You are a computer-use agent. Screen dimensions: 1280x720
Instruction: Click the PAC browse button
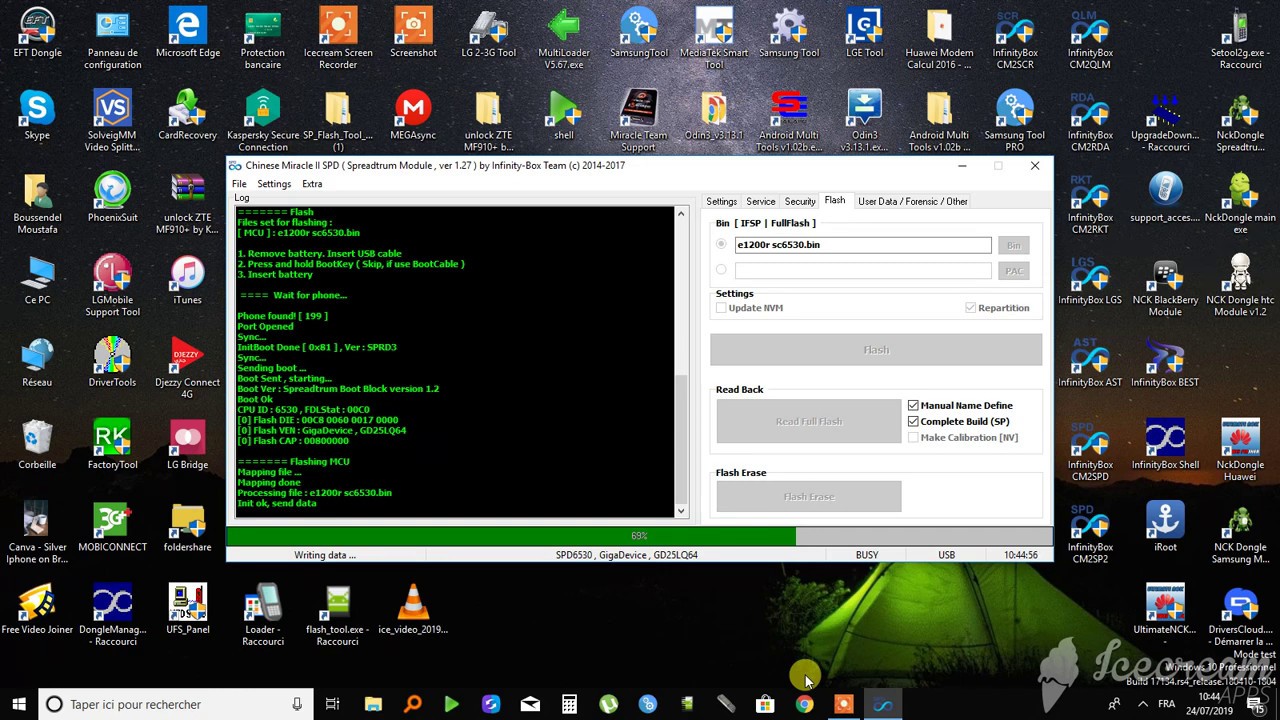pos(1013,271)
